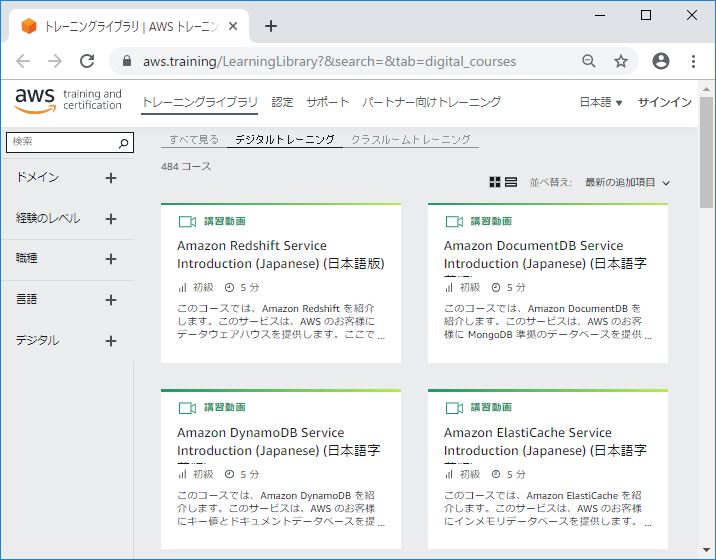Expand the 言語 filter
The width and height of the screenshot is (716, 560).
[111, 300]
